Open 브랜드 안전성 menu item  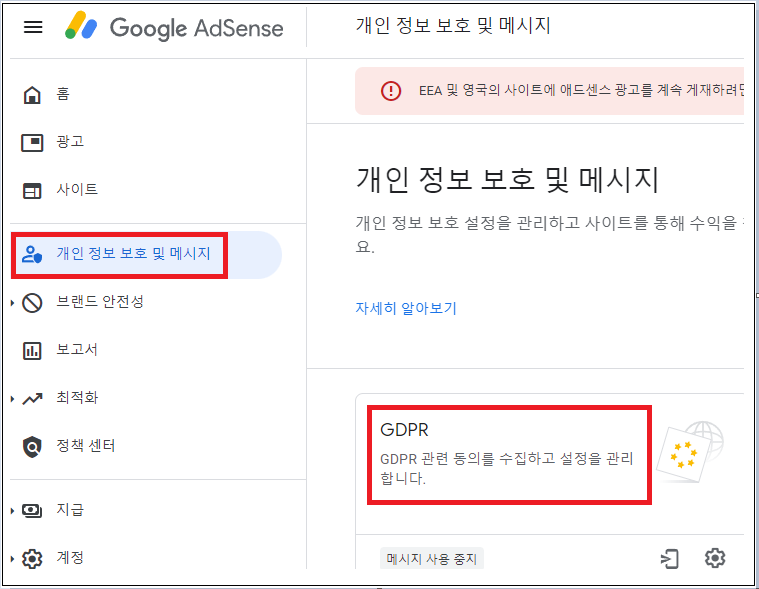click(x=100, y=302)
